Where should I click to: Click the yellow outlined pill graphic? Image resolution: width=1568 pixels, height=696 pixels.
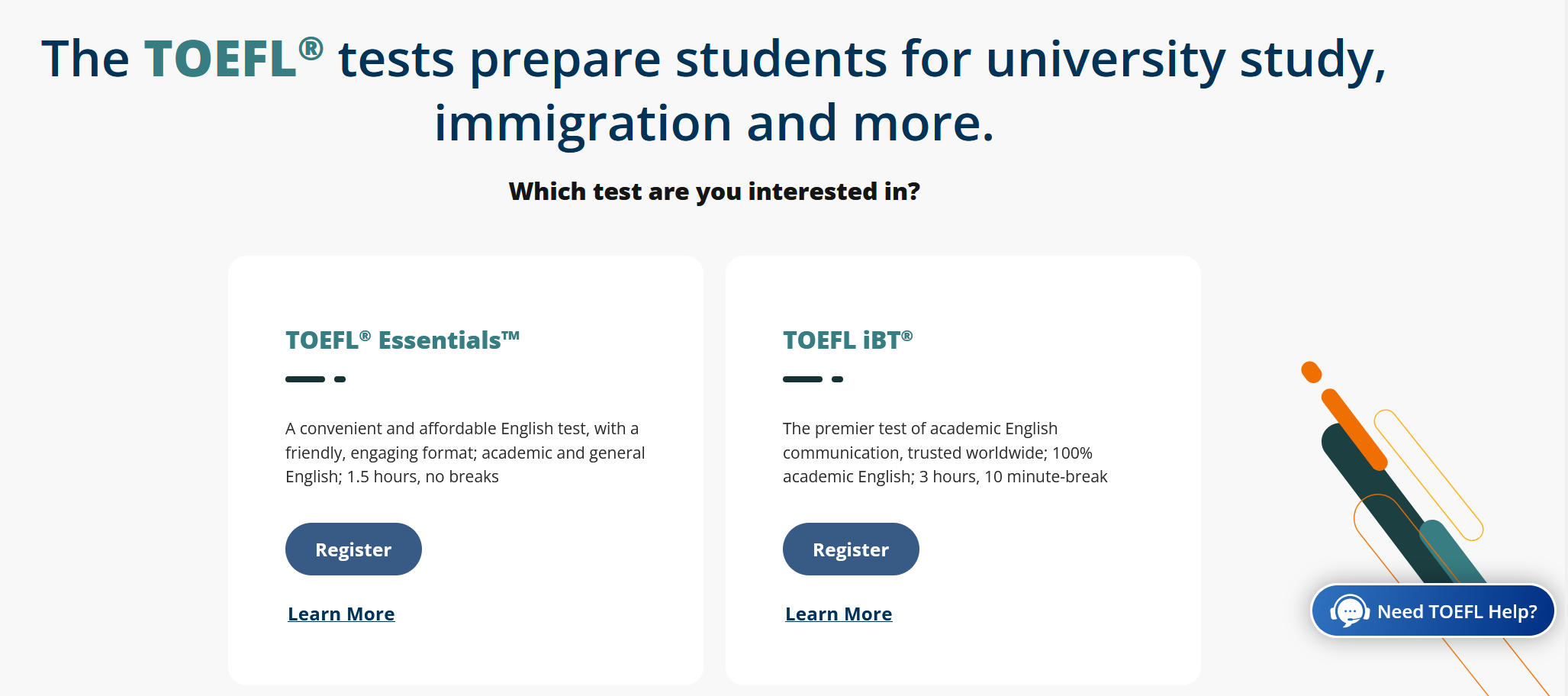coord(1428,475)
